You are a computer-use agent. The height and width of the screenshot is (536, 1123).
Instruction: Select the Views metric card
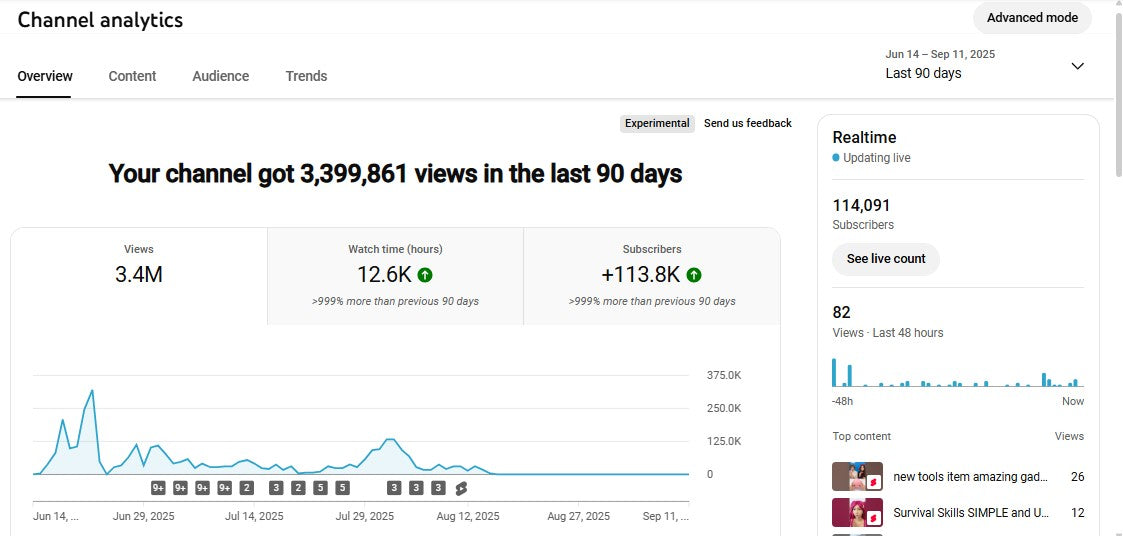click(139, 275)
